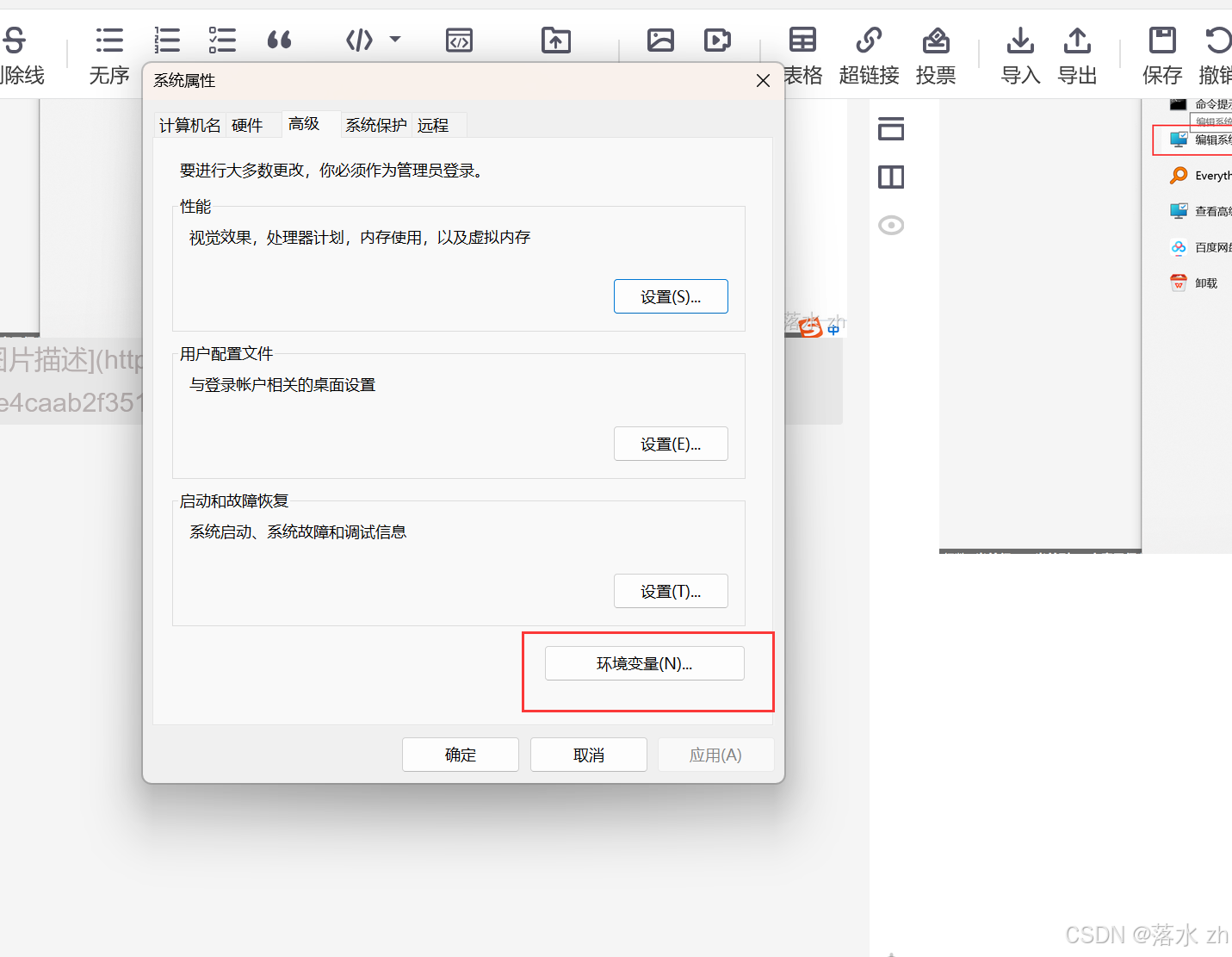The height and width of the screenshot is (957, 1232).
Task: Toggle the preview eye icon
Action: point(891,226)
